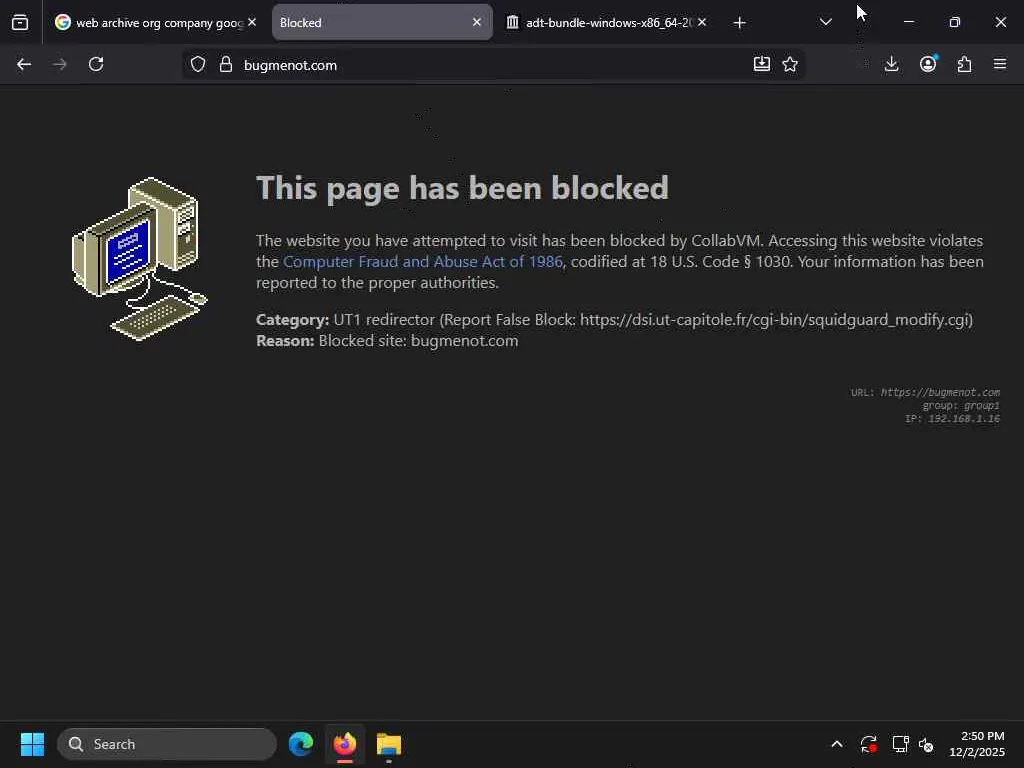Click the 'Reason: Blocked site: bugmenot.com' text
Screen dimensions: 1024x768
(x=387, y=341)
